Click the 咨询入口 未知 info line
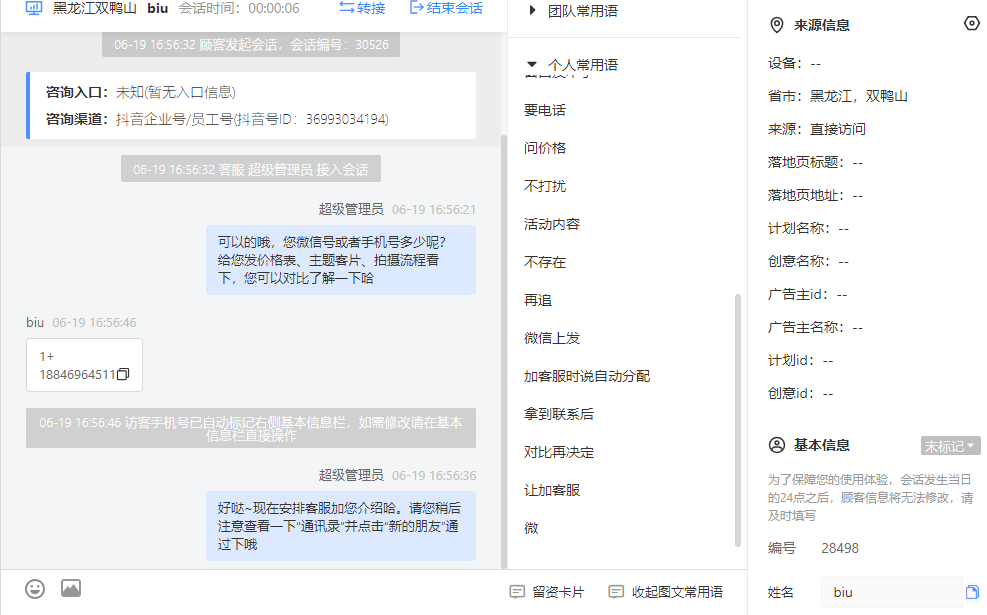This screenshot has width=987, height=615. (141, 93)
